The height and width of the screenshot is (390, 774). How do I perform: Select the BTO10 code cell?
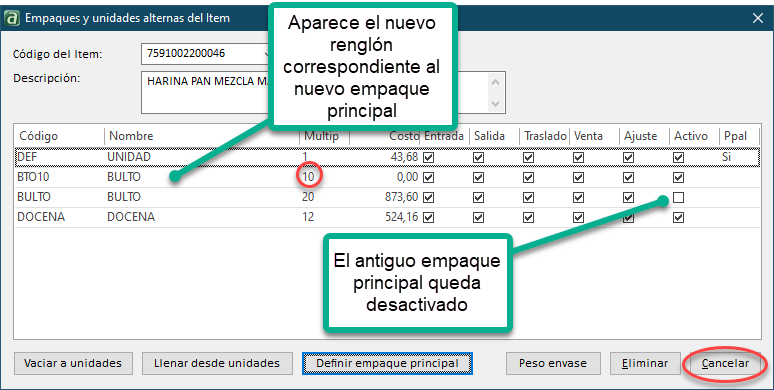(x=33, y=177)
